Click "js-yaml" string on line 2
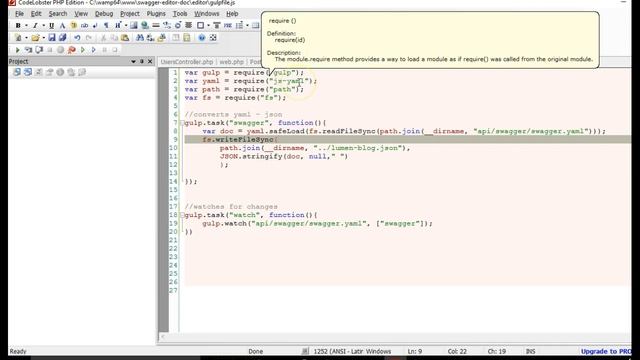Image resolution: width=640 pixels, height=360 pixels. click(289, 81)
